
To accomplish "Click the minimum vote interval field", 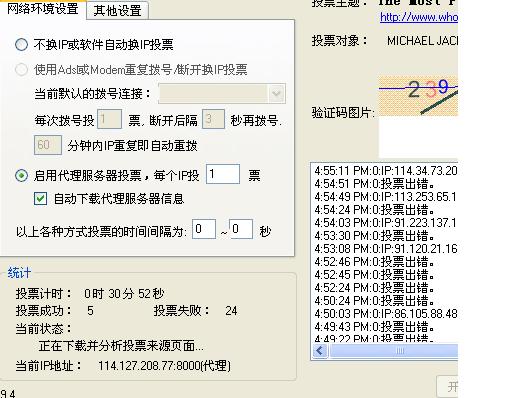I will tap(204, 229).
